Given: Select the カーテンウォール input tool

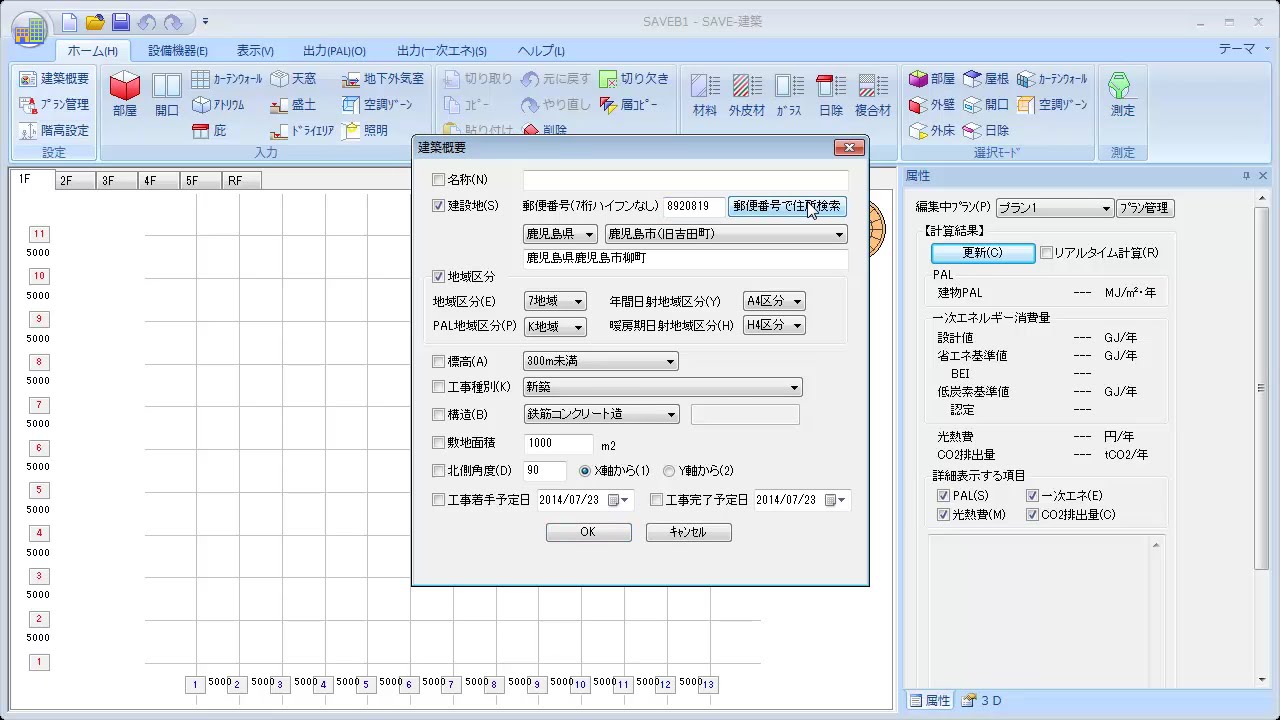Looking at the screenshot, I should point(227,78).
